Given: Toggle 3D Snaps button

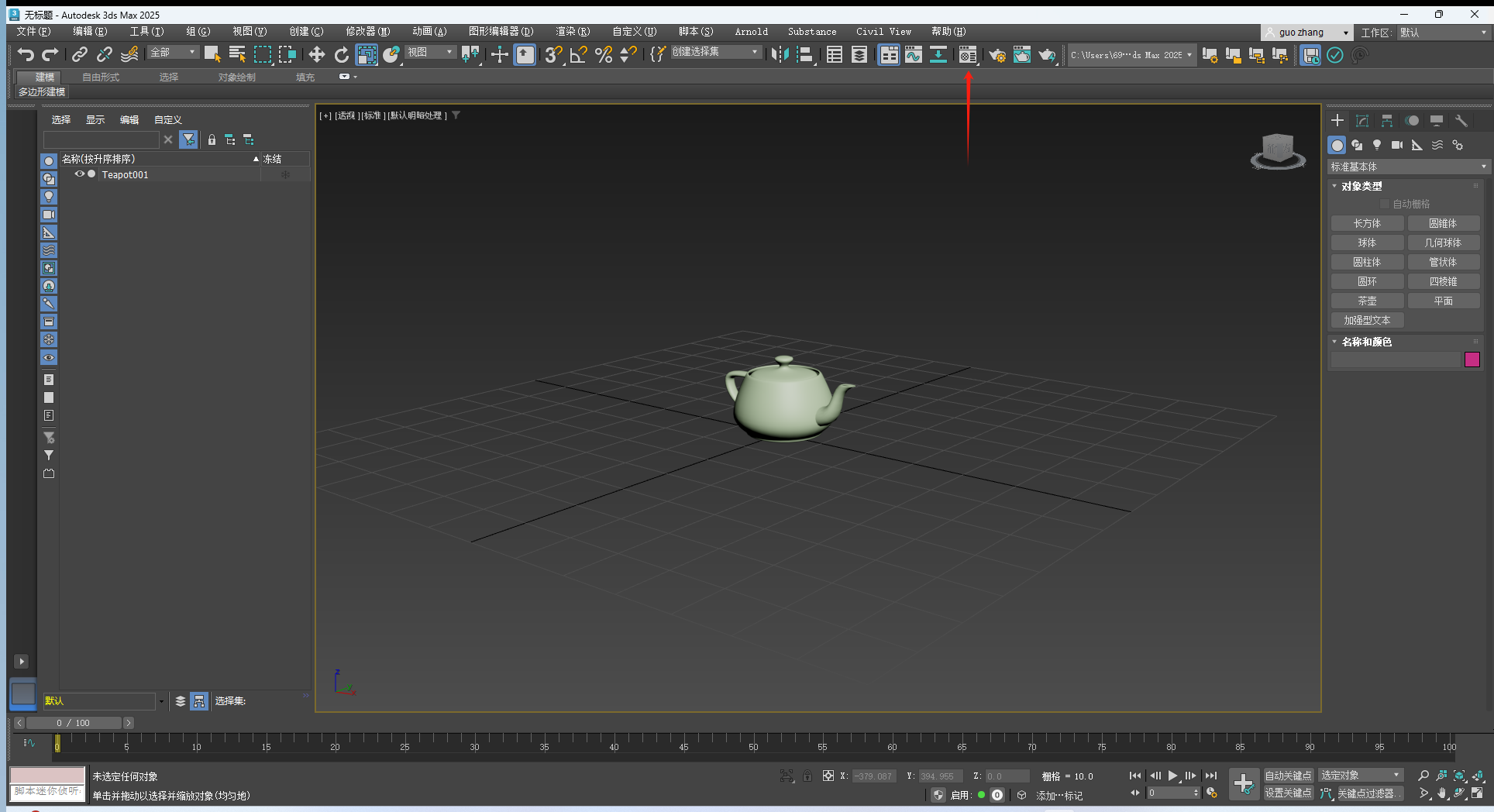Looking at the screenshot, I should click(553, 54).
